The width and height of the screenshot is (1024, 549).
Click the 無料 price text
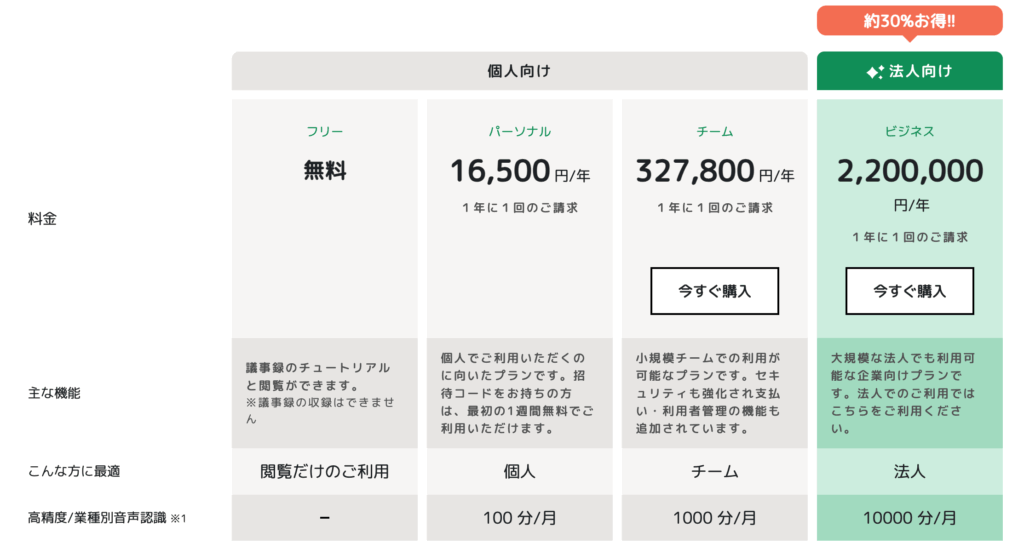click(325, 170)
